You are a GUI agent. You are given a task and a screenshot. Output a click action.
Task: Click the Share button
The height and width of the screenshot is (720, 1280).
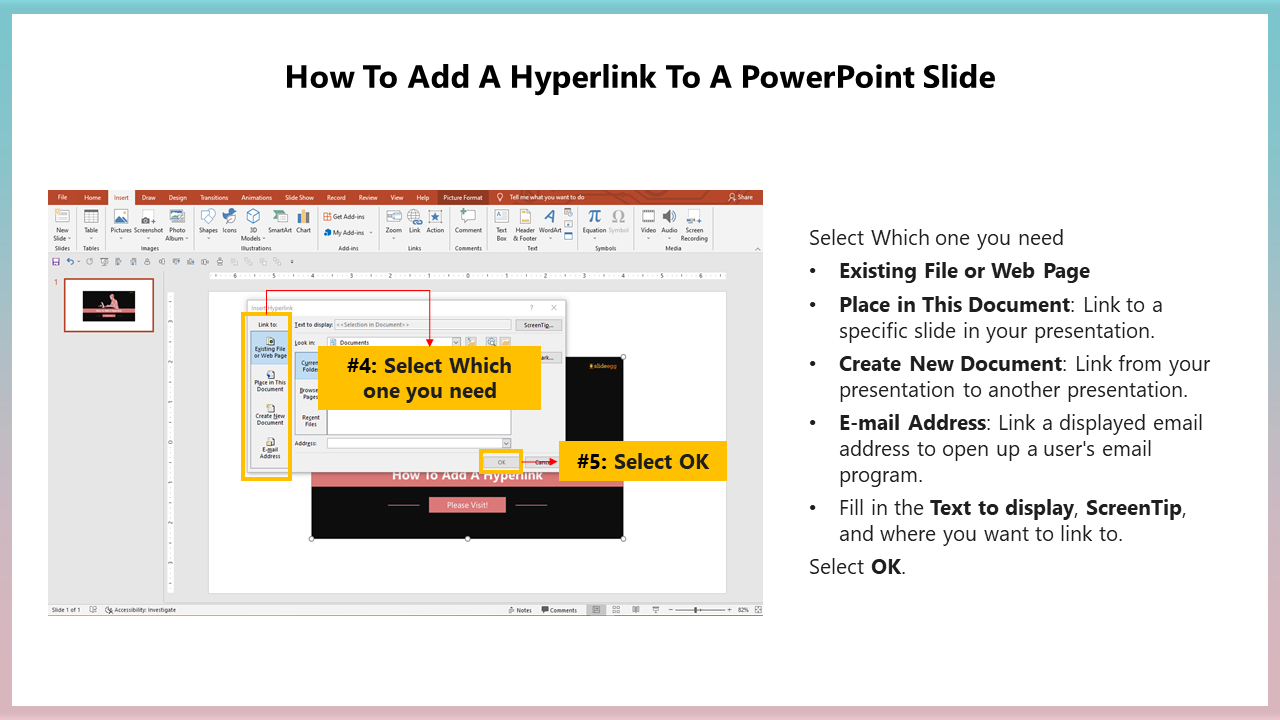click(x=741, y=197)
